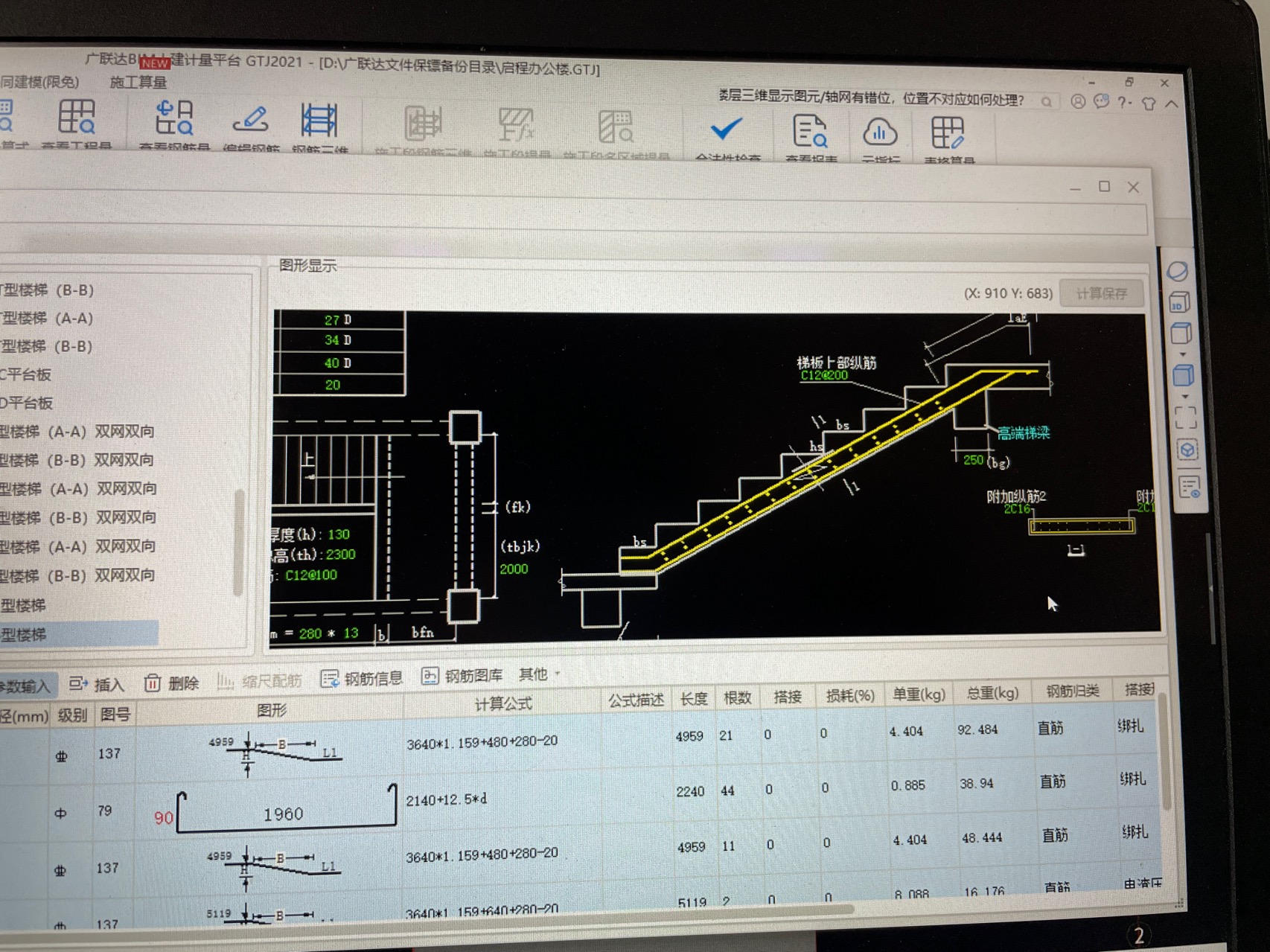1270x952 pixels.
Task: Click the list panel icon on right sidebar
Action: [x=1190, y=488]
